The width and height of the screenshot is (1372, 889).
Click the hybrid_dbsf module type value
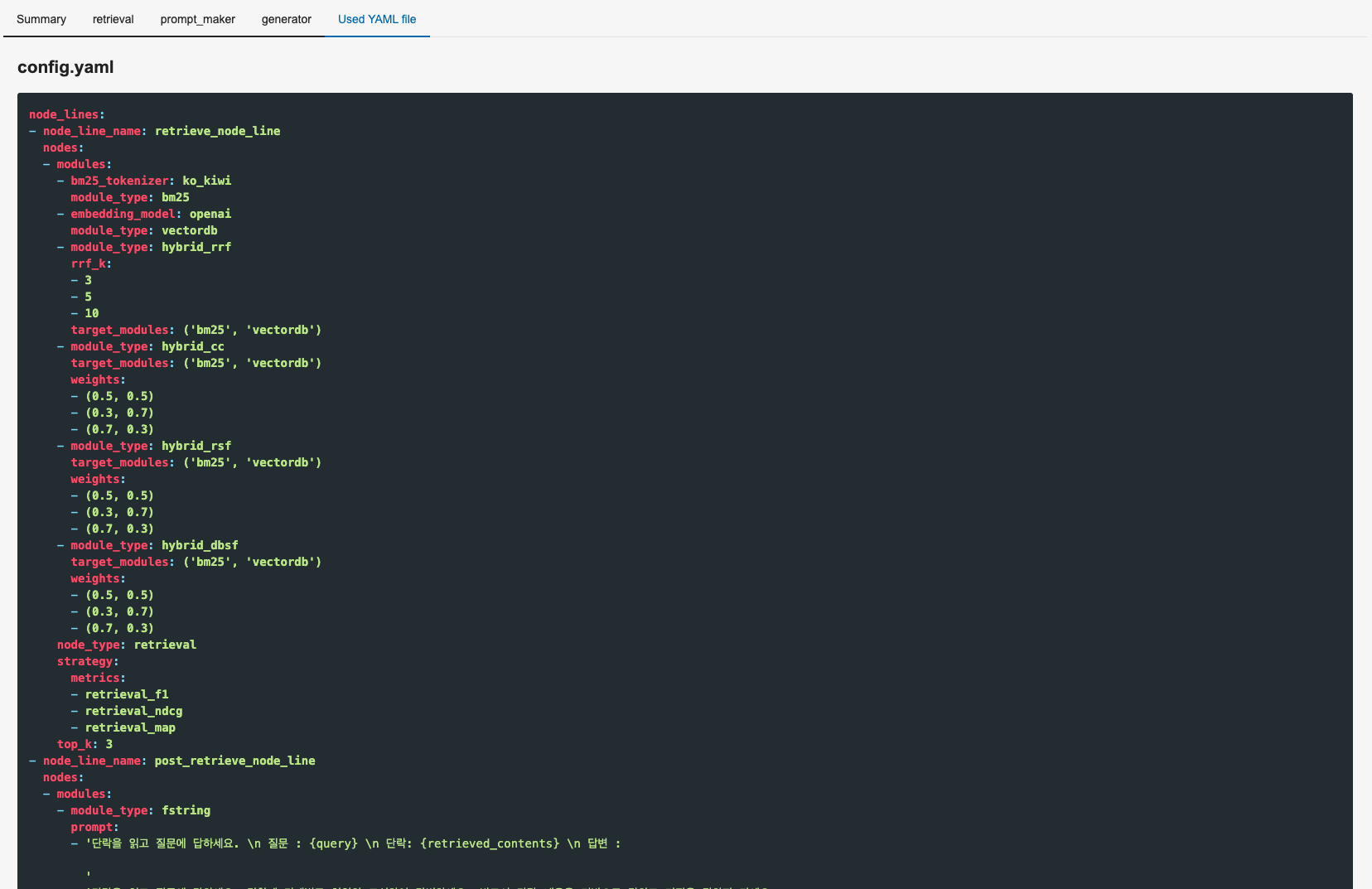[200, 545]
